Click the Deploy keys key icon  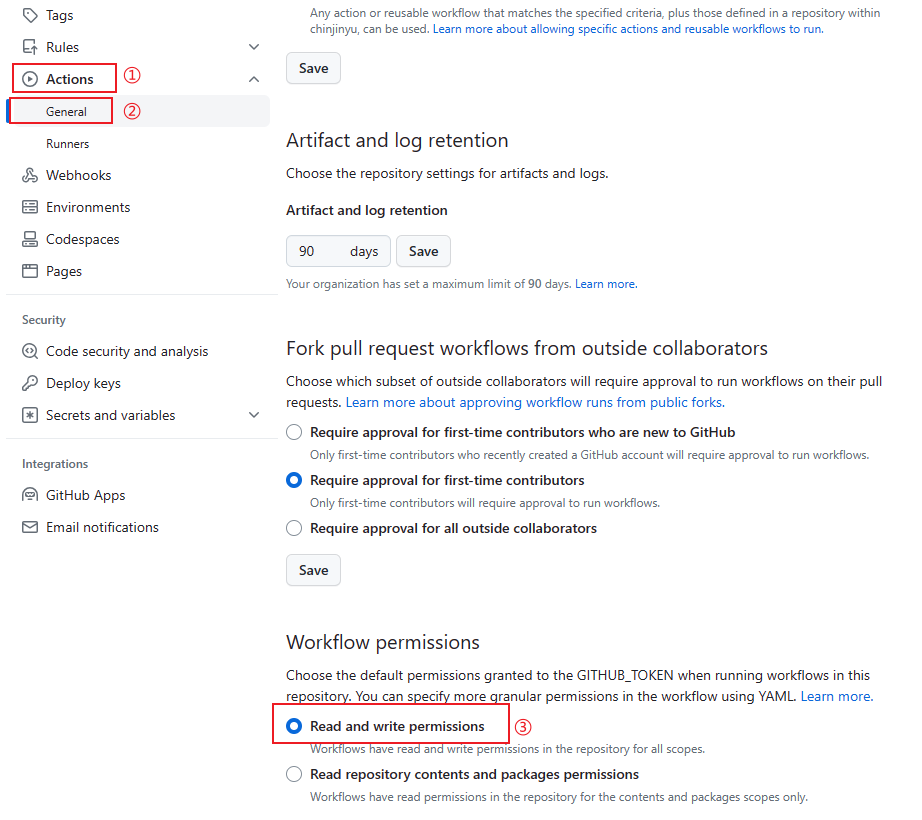pyautogui.click(x=30, y=383)
